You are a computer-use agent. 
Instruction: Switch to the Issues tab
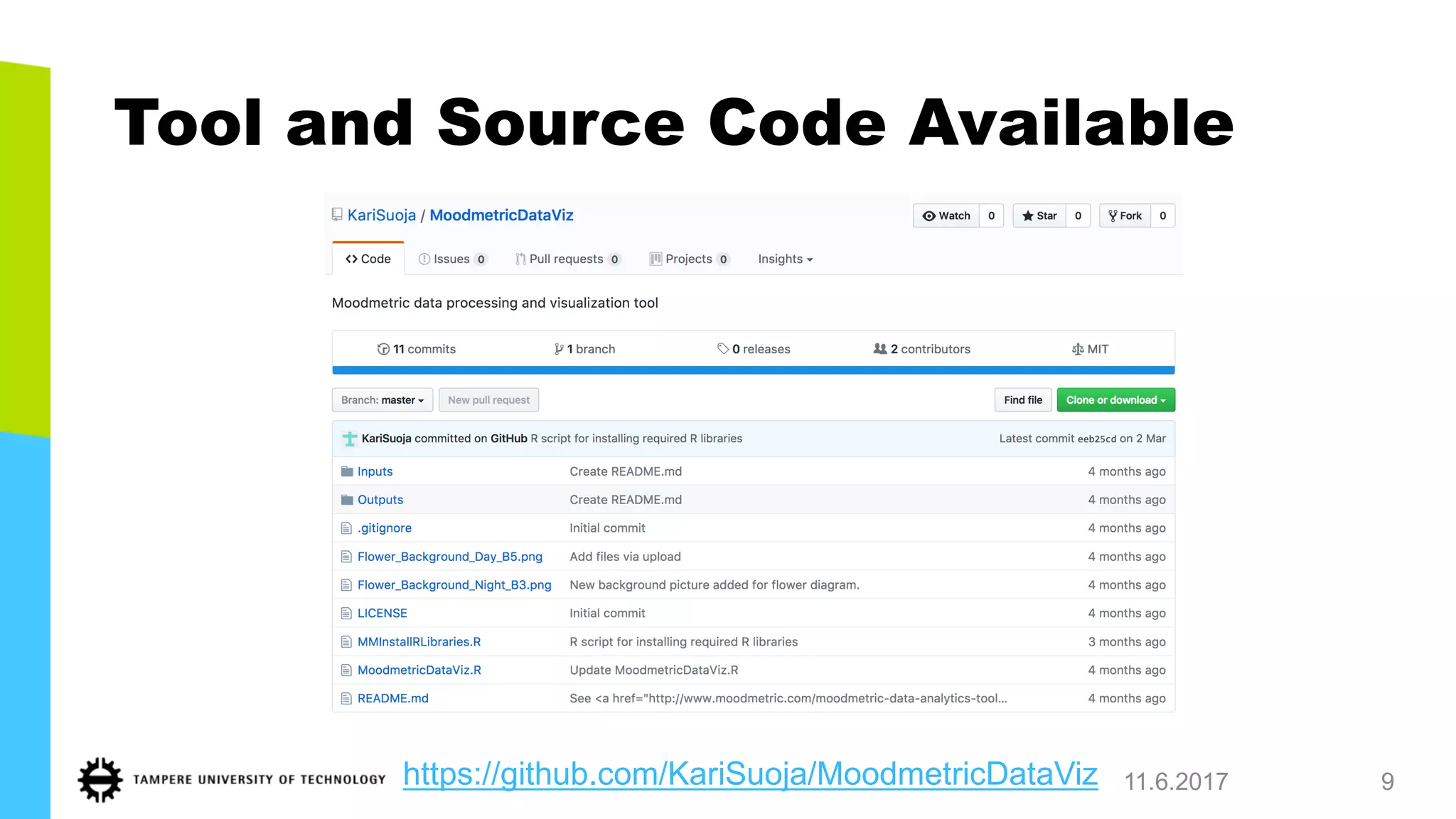pyautogui.click(x=452, y=259)
